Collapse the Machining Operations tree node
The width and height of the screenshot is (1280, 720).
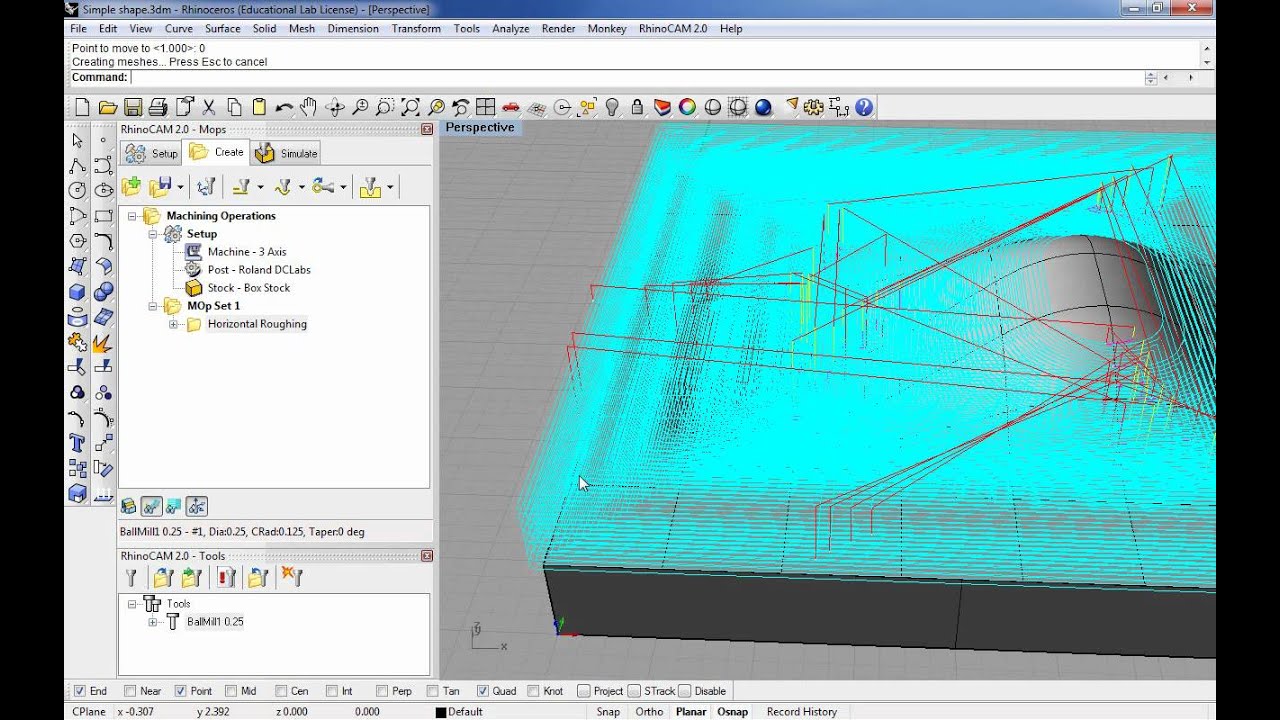pos(132,216)
